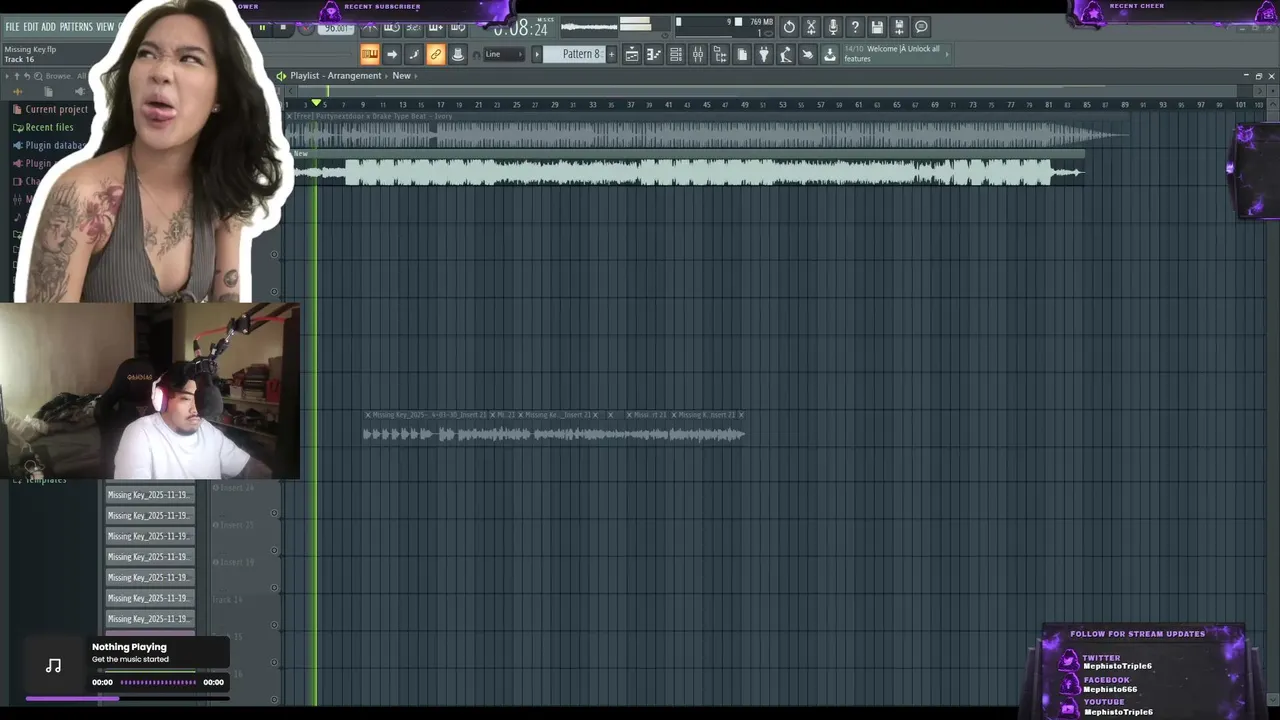
Task: Open the playlist view icon
Action: [x=632, y=54]
